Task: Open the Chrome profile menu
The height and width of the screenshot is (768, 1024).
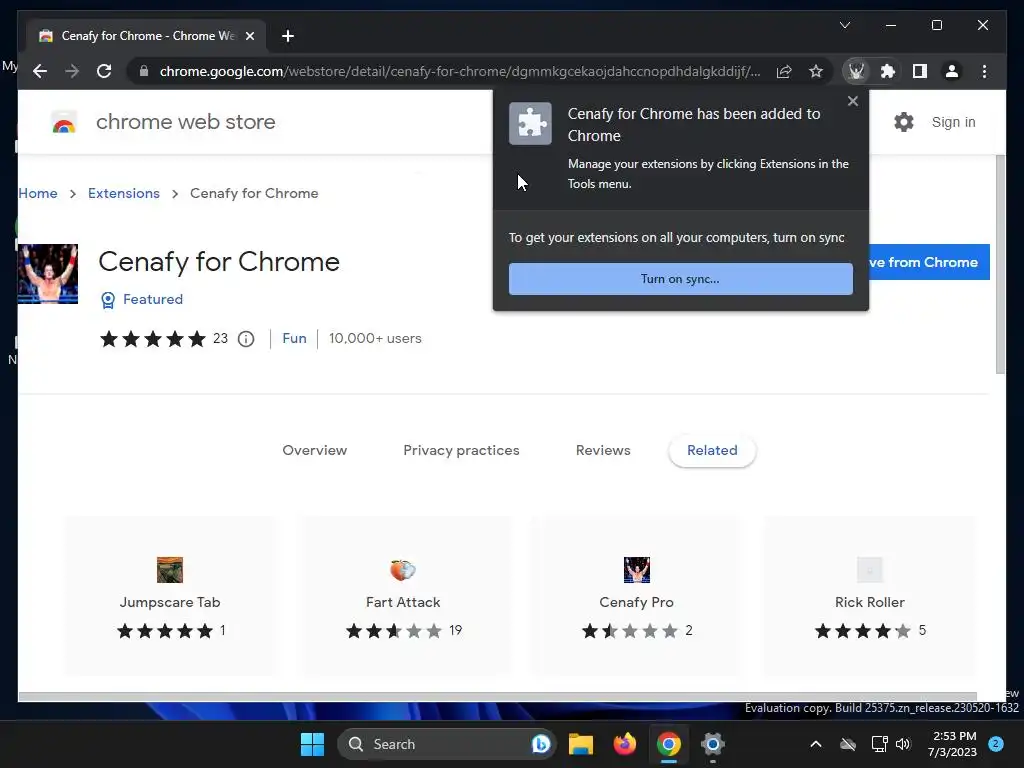Action: click(x=952, y=71)
